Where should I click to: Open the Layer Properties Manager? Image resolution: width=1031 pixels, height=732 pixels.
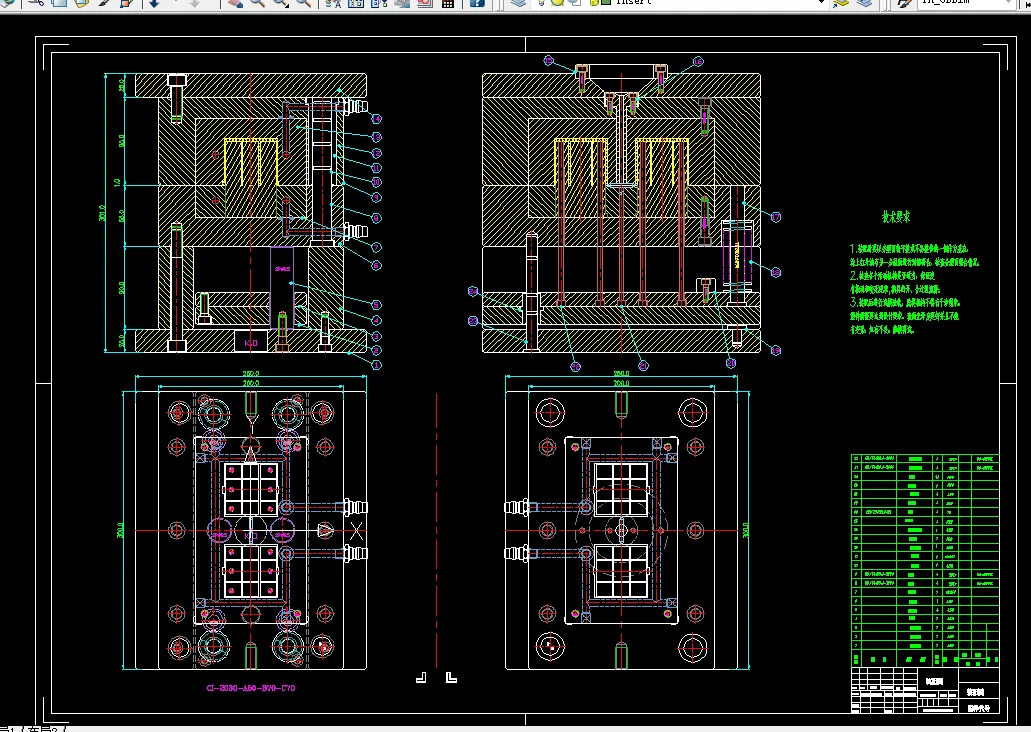click(x=517, y=3)
